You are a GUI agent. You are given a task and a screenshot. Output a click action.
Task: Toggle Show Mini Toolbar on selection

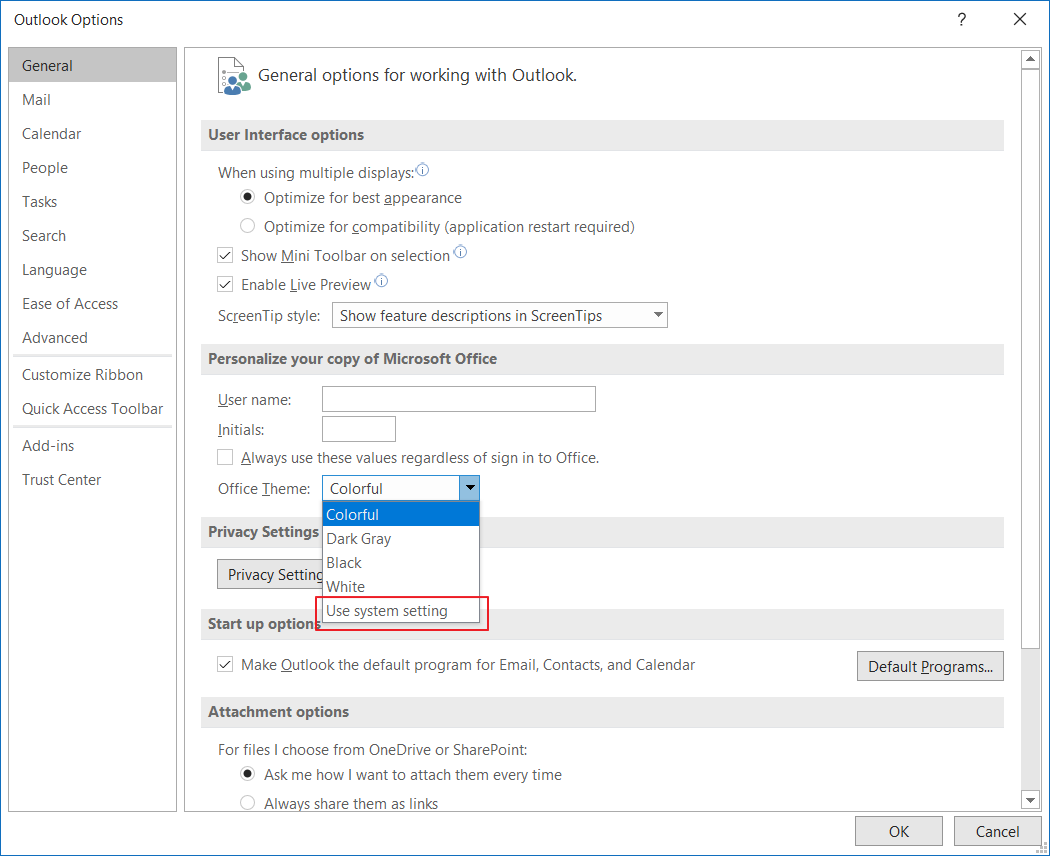pyautogui.click(x=225, y=256)
